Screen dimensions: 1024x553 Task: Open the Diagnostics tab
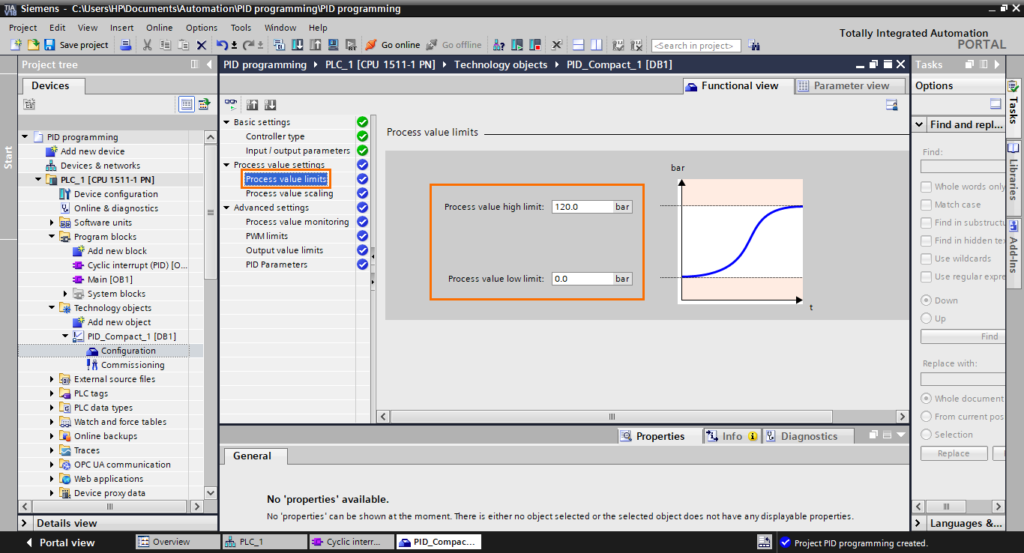coord(808,436)
